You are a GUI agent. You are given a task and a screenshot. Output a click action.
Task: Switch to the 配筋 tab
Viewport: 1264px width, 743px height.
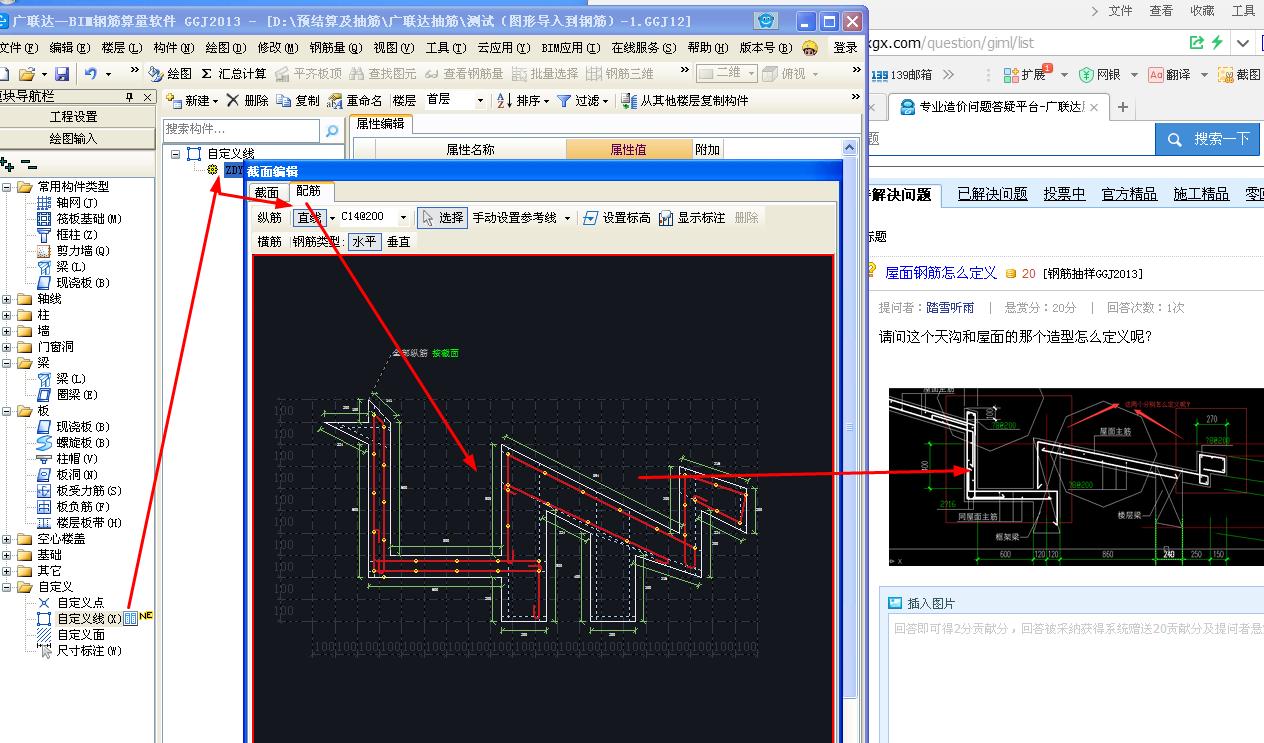click(x=309, y=191)
